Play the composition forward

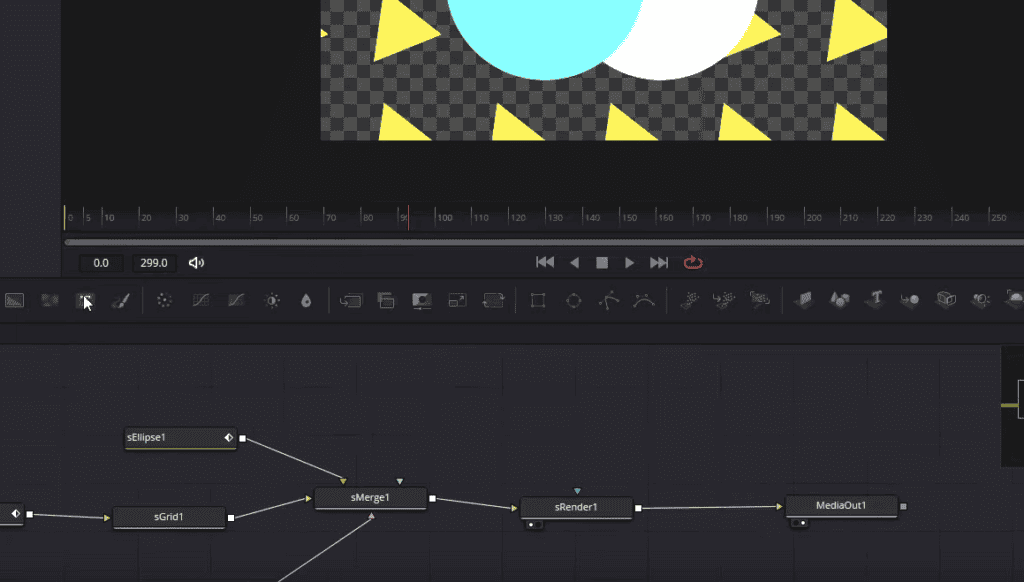(x=630, y=263)
